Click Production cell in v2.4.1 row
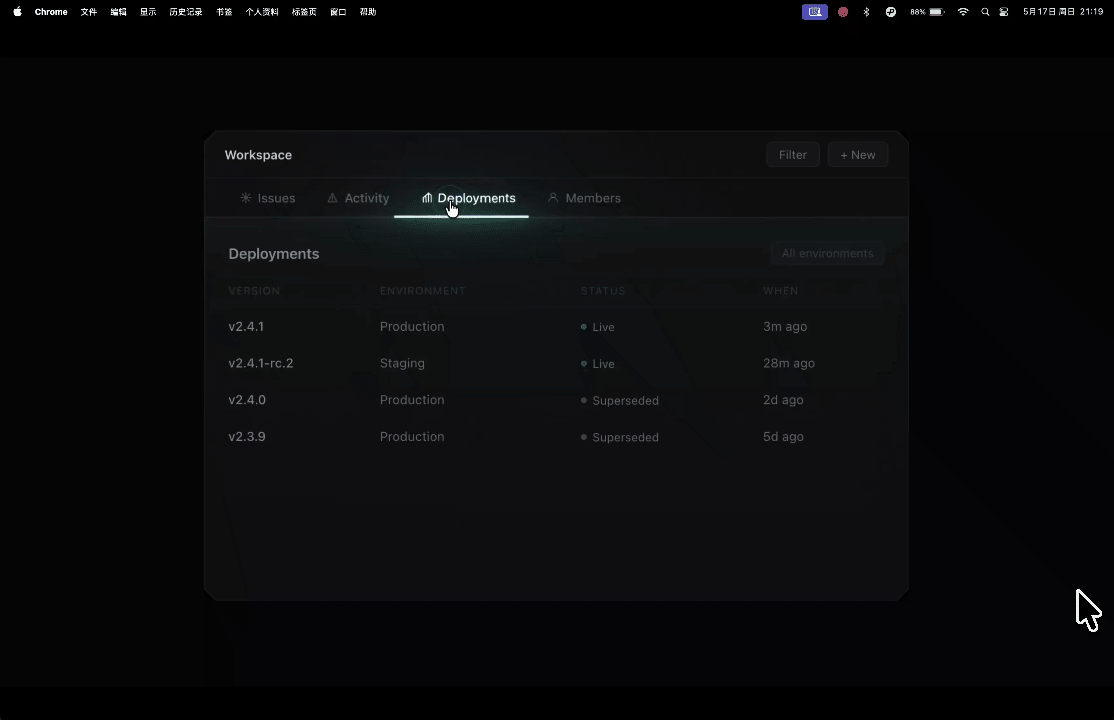The width and height of the screenshot is (1114, 720). pos(412,326)
